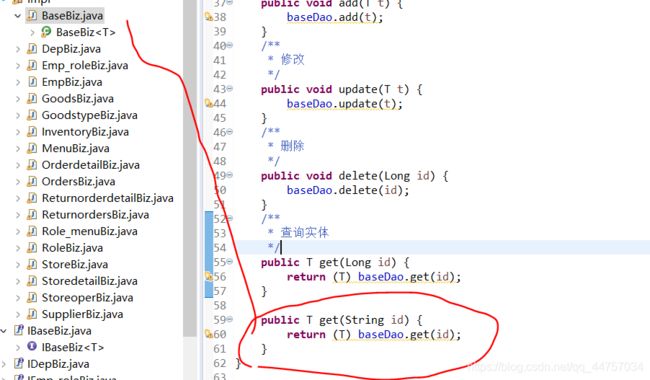This screenshot has width=650, height=380.
Task: Place cursor in 'baseDao.delete(id);' code
Action: coord(348,190)
